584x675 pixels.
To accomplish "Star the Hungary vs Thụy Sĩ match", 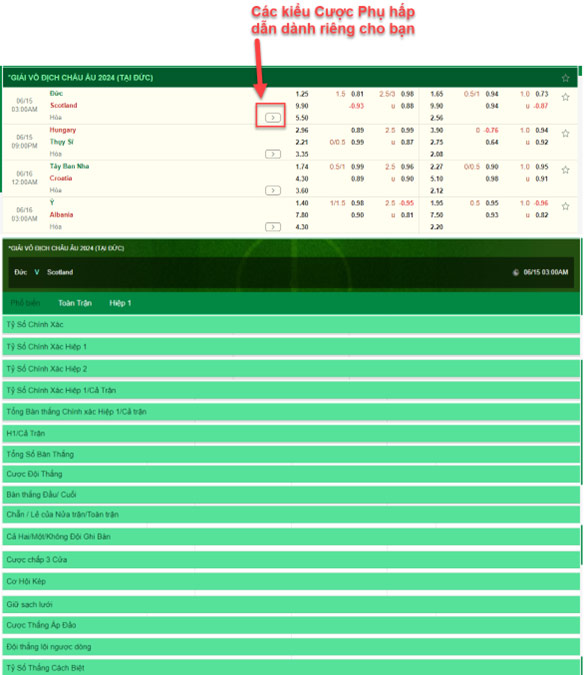I will [x=565, y=133].
